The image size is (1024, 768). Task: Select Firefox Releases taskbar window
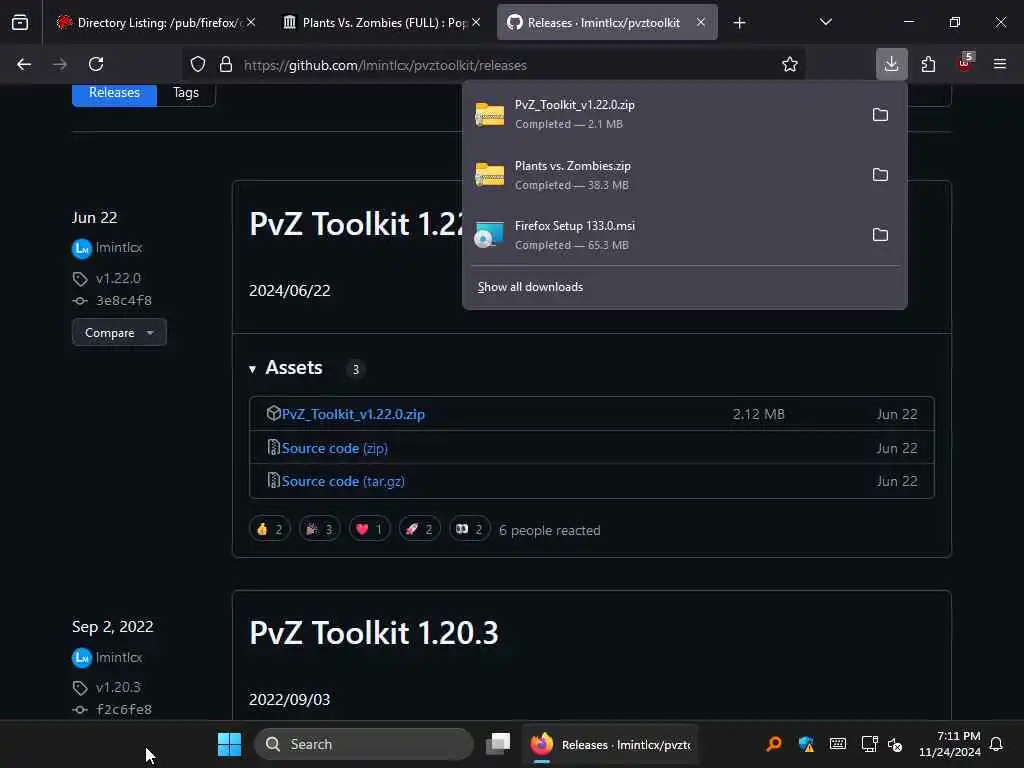point(610,744)
